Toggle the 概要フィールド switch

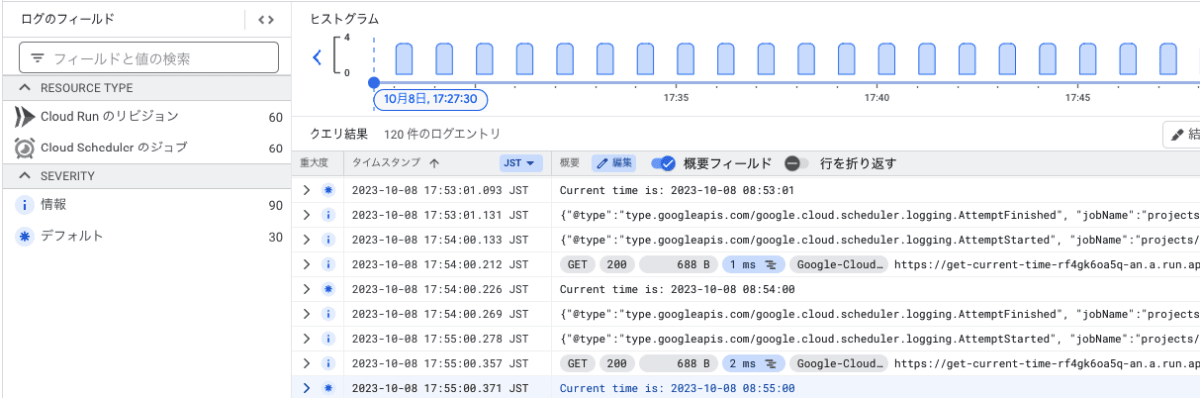[663, 163]
